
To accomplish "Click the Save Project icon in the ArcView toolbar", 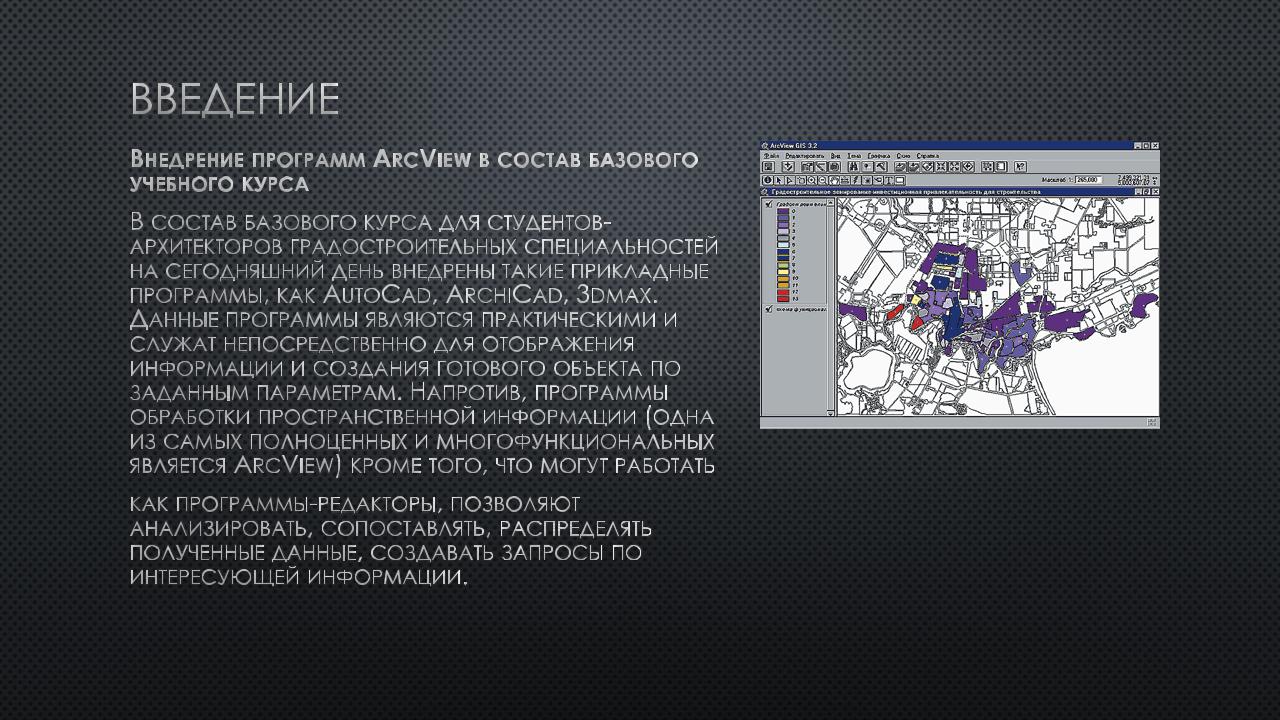I will [769, 166].
